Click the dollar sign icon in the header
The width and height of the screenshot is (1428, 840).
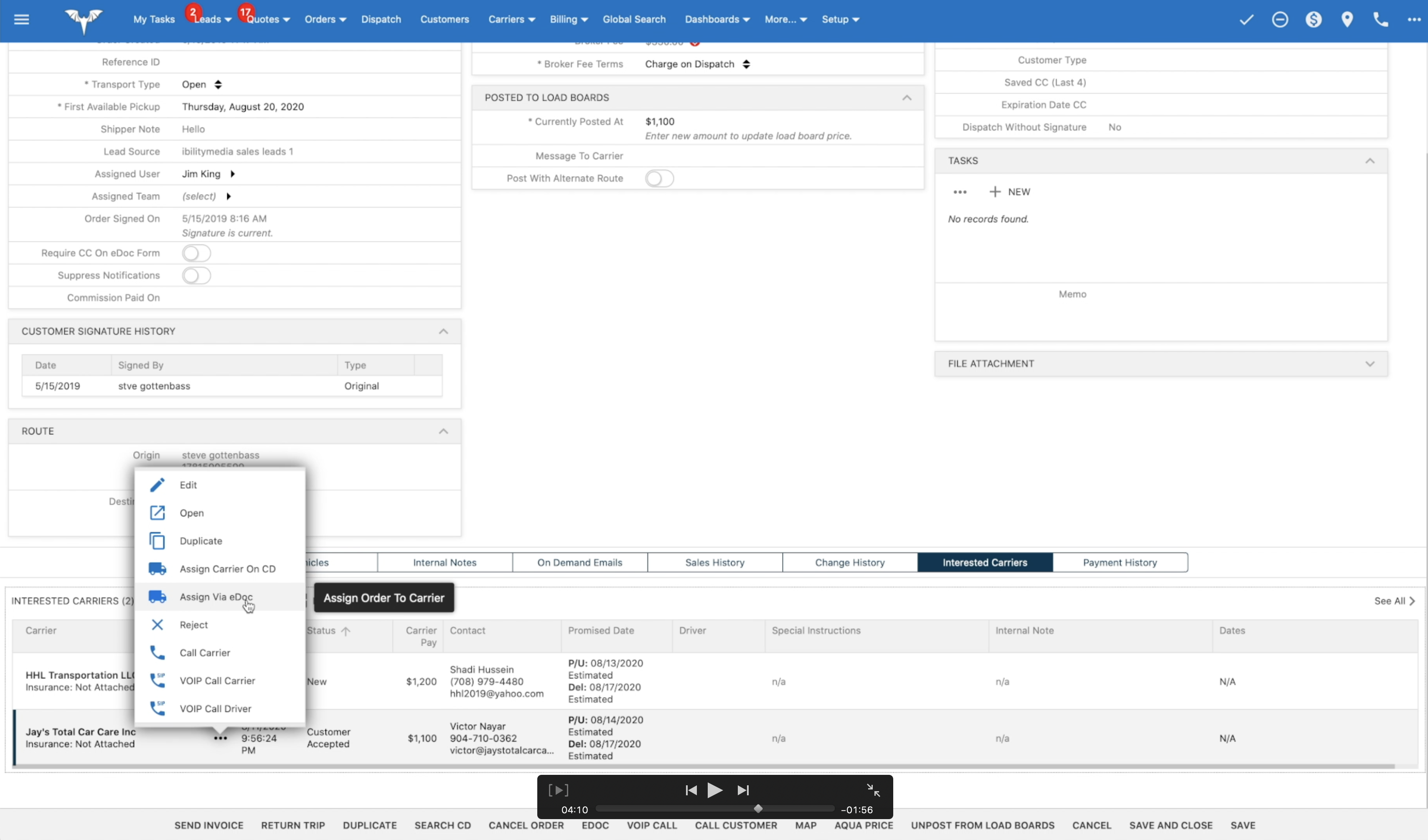[1314, 19]
